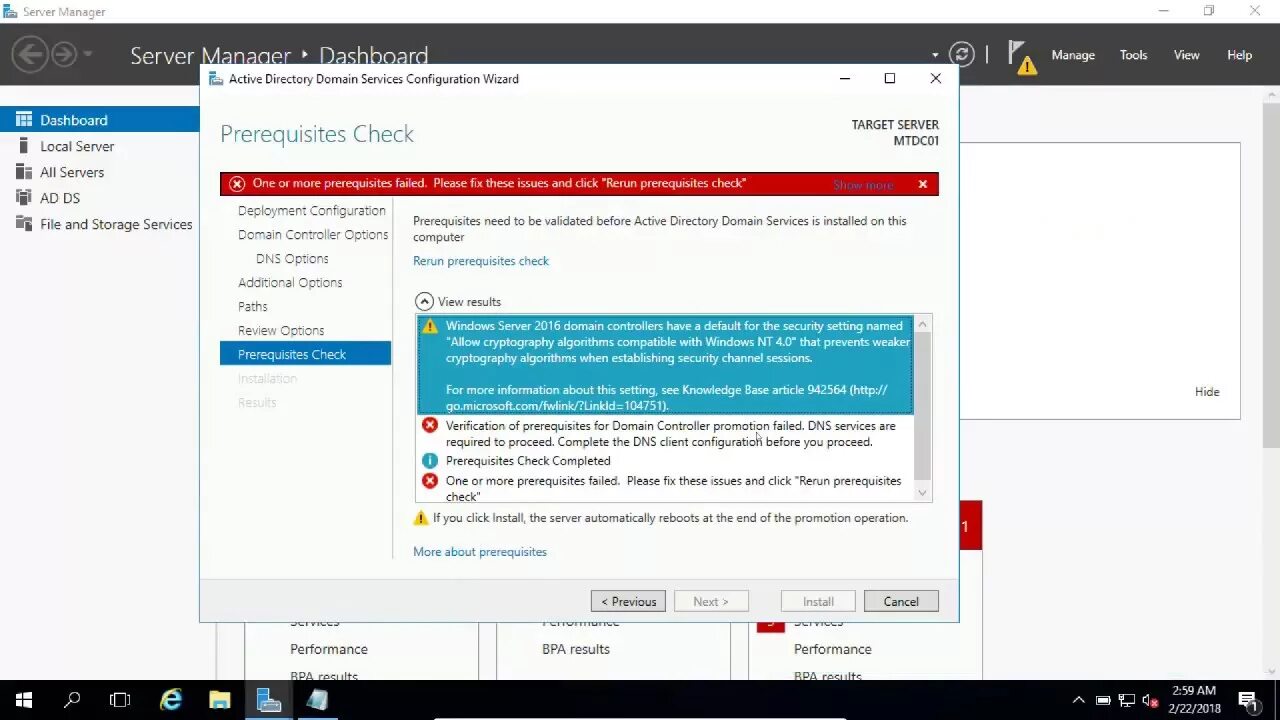Go to Paths step
The image size is (1280, 720).
pos(253,307)
